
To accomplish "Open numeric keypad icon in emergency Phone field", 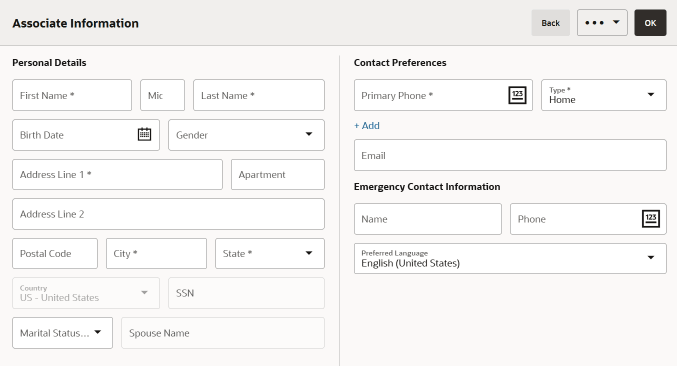I will point(651,219).
